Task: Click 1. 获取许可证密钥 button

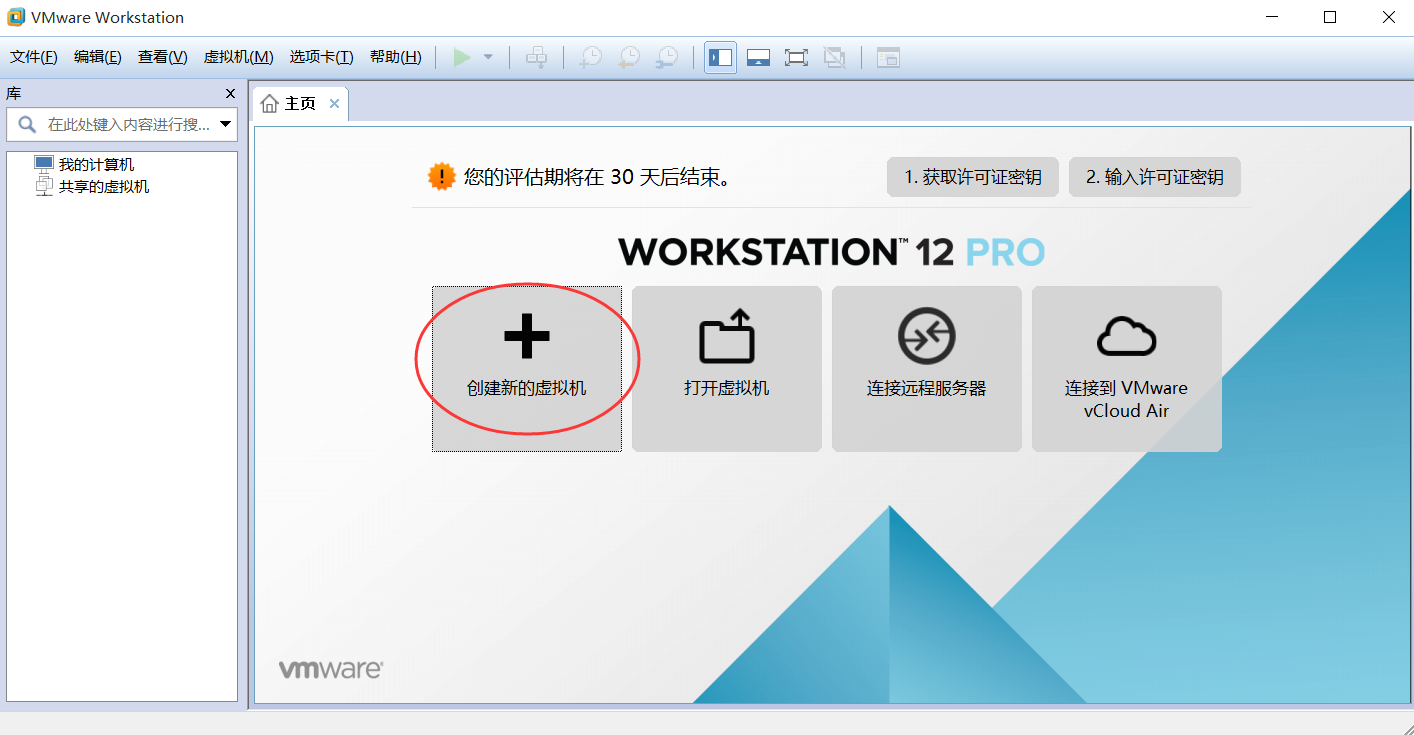Action: (973, 177)
